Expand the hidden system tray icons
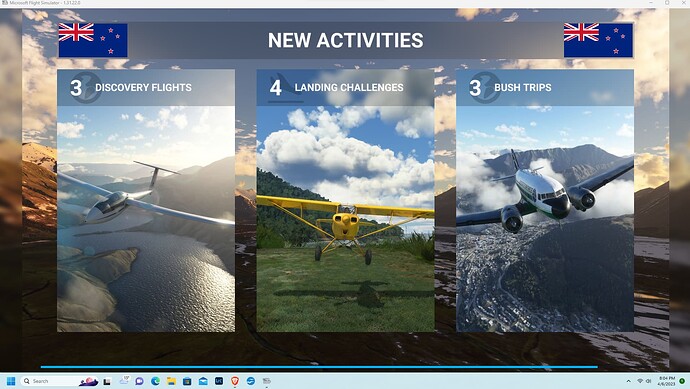 628,381
